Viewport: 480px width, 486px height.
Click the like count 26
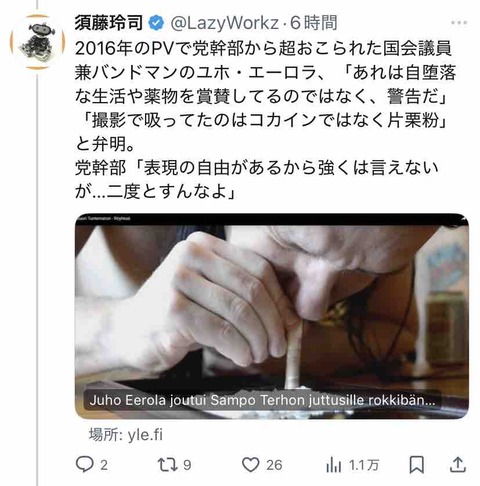(274, 465)
